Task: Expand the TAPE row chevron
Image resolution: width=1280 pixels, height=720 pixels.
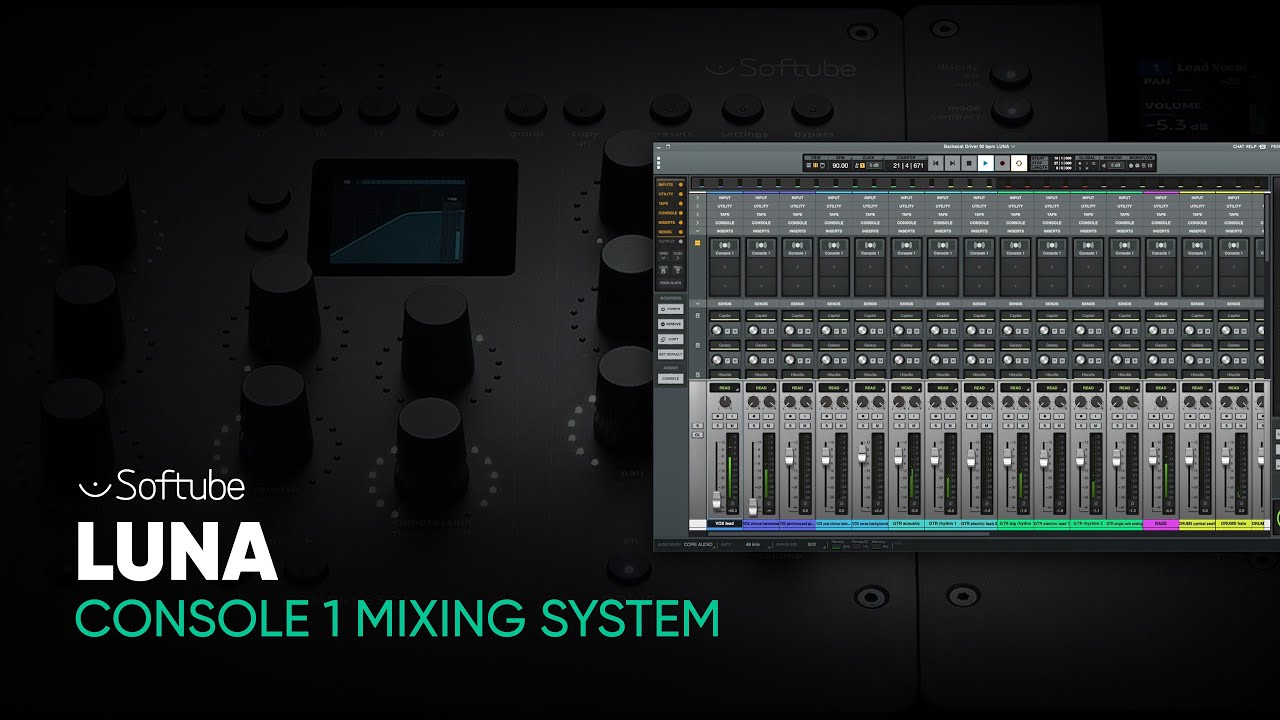Action: click(697, 214)
